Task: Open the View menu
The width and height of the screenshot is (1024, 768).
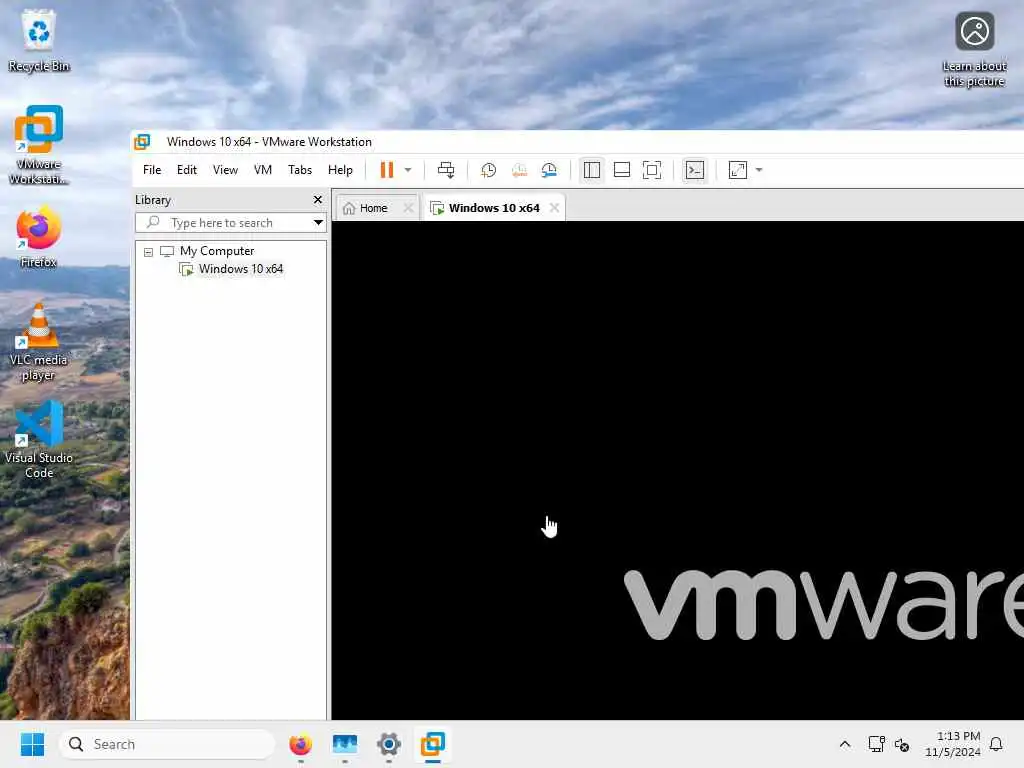Action: [225, 170]
